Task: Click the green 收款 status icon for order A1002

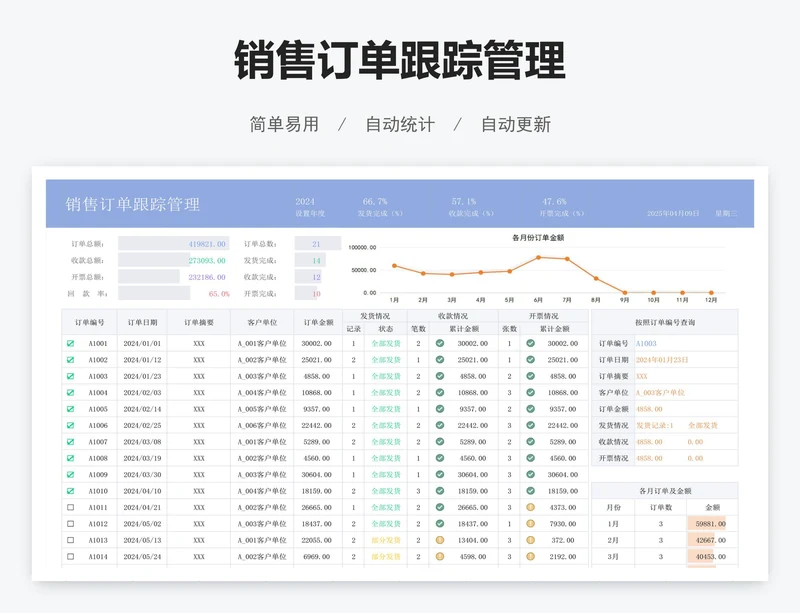Action: (x=440, y=360)
